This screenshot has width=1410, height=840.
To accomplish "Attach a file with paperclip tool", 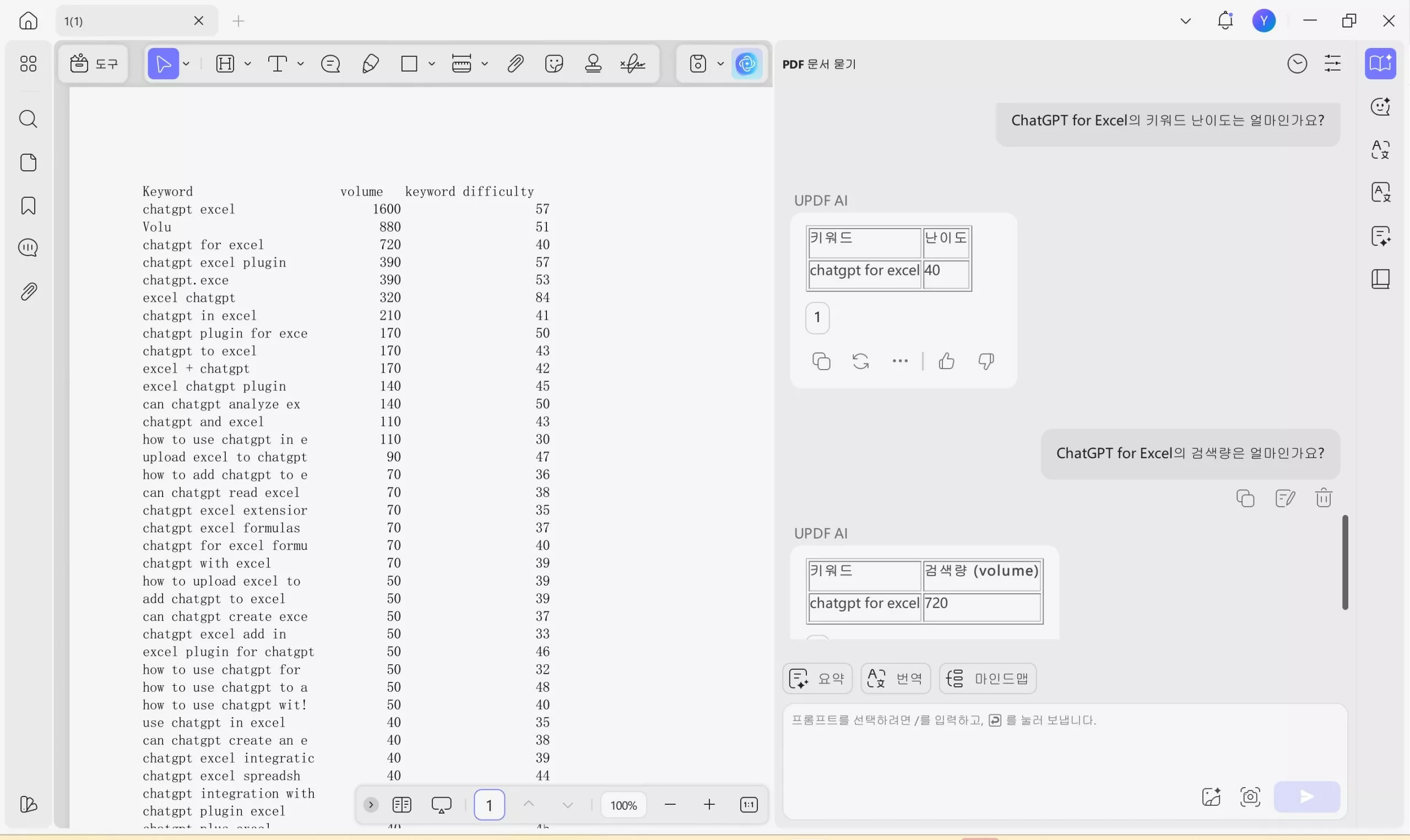I will pyautogui.click(x=515, y=63).
